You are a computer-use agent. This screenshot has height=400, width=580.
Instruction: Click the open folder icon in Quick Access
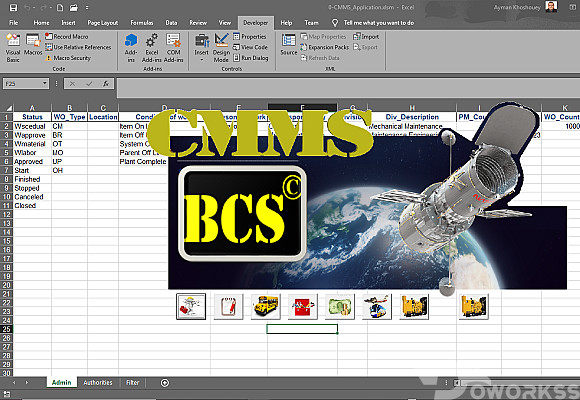74,7
